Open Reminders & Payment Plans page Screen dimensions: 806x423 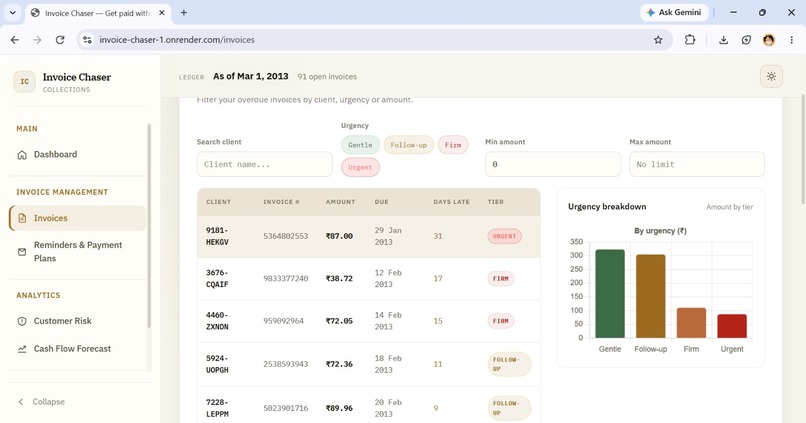click(77, 252)
